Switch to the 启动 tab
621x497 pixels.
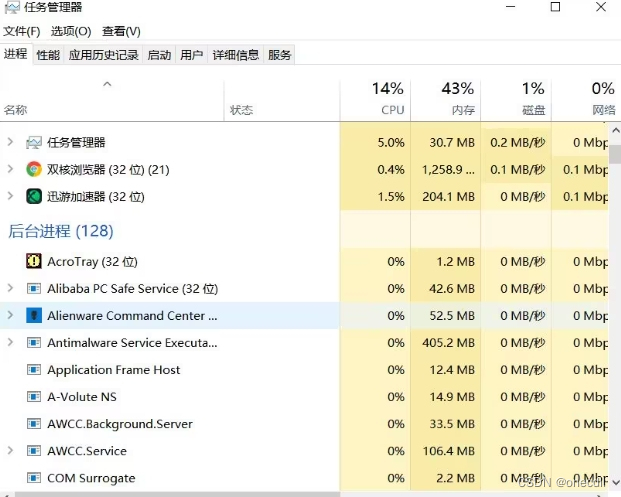coord(159,55)
